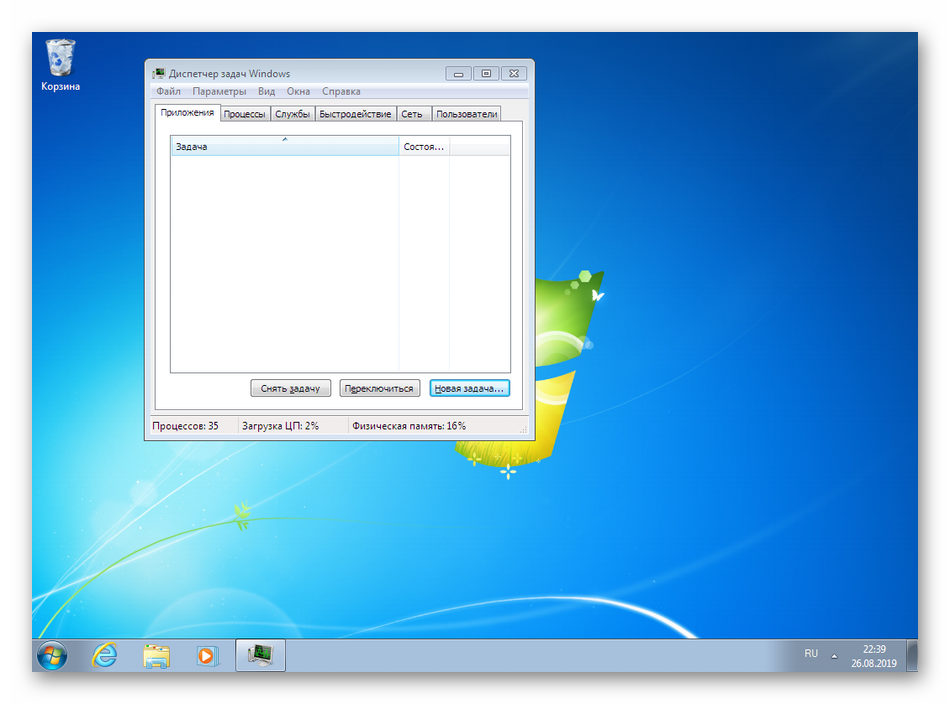Click Show desktop strip at taskbar end
950x704 pixels.
[912, 656]
